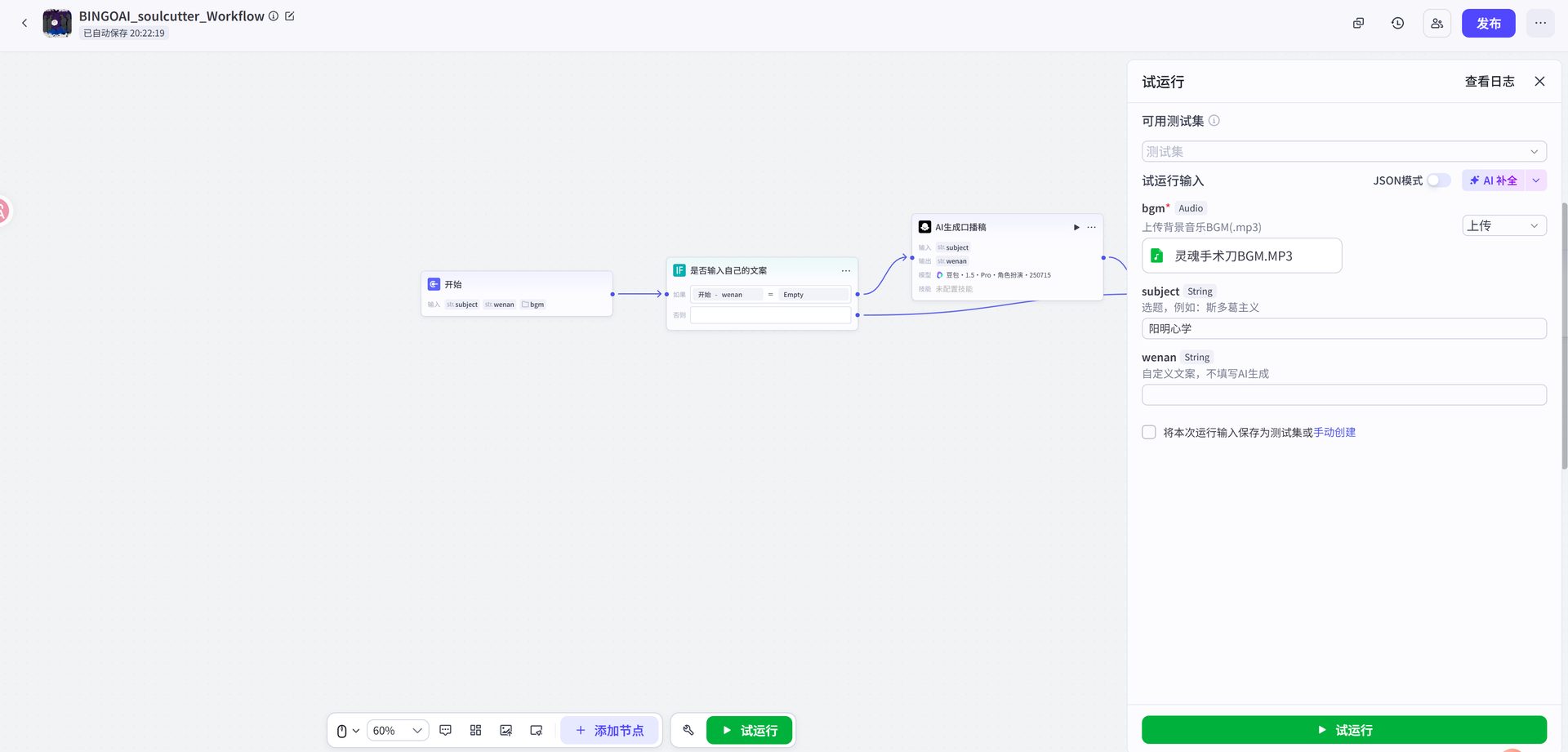
Task: Click the comment icon in bottom toolbar
Action: (445, 730)
